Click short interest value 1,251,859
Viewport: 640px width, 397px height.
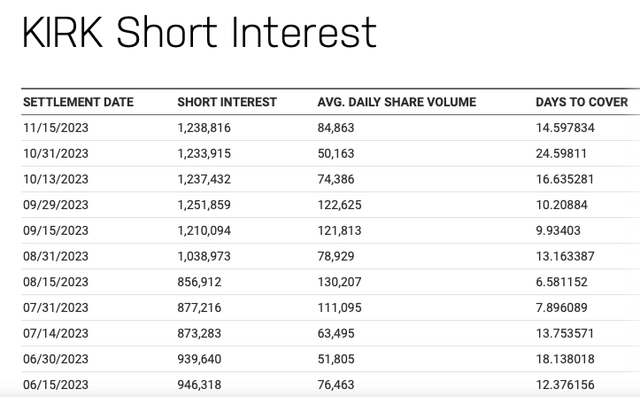pyautogui.click(x=204, y=205)
